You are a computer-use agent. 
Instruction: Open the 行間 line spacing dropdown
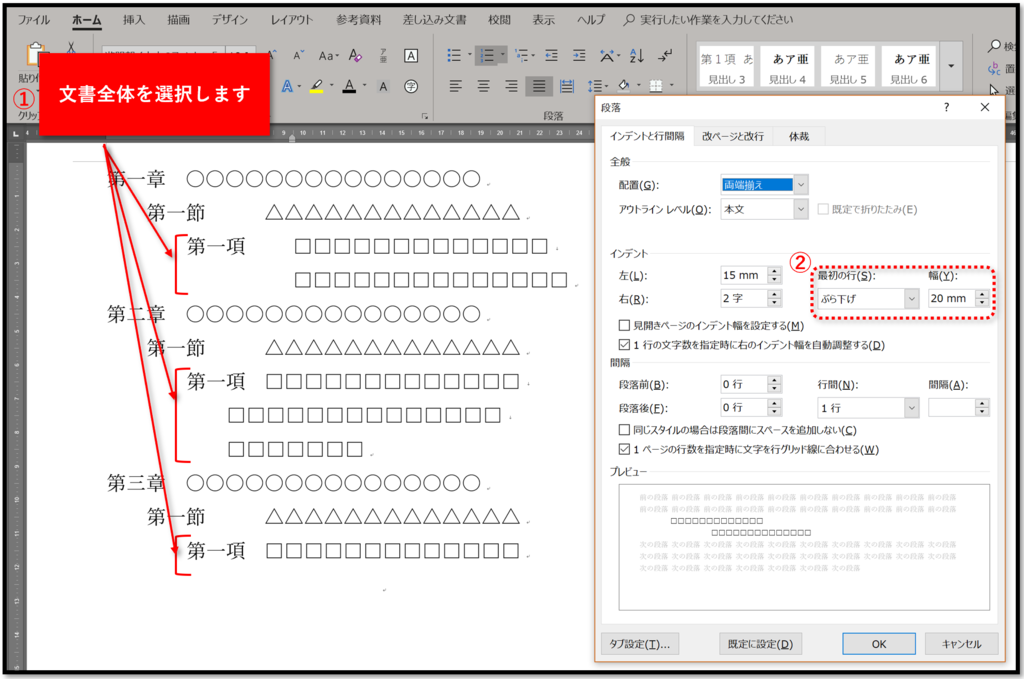click(x=912, y=407)
